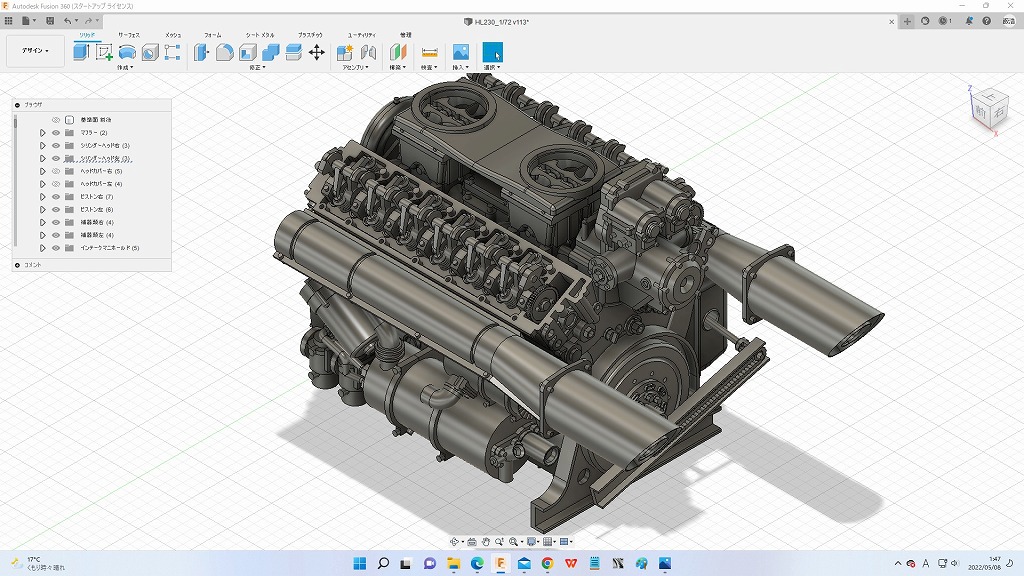Click the Orbit tool in navigation bar

coord(455,542)
